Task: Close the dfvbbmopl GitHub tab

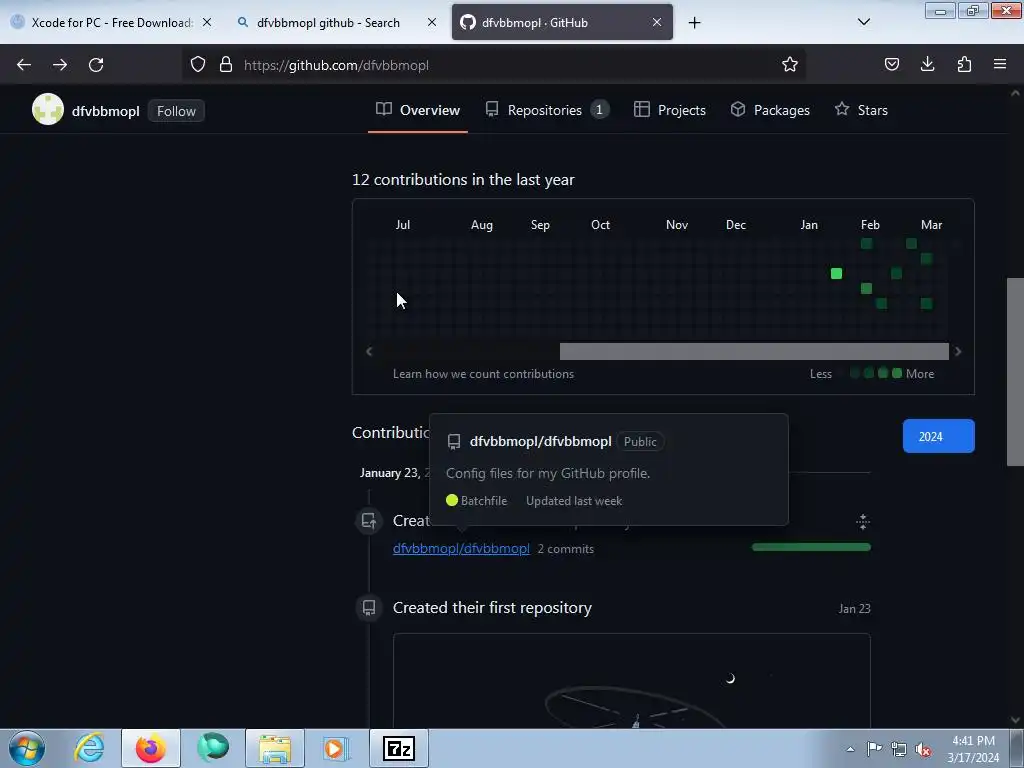Action: coord(657,22)
